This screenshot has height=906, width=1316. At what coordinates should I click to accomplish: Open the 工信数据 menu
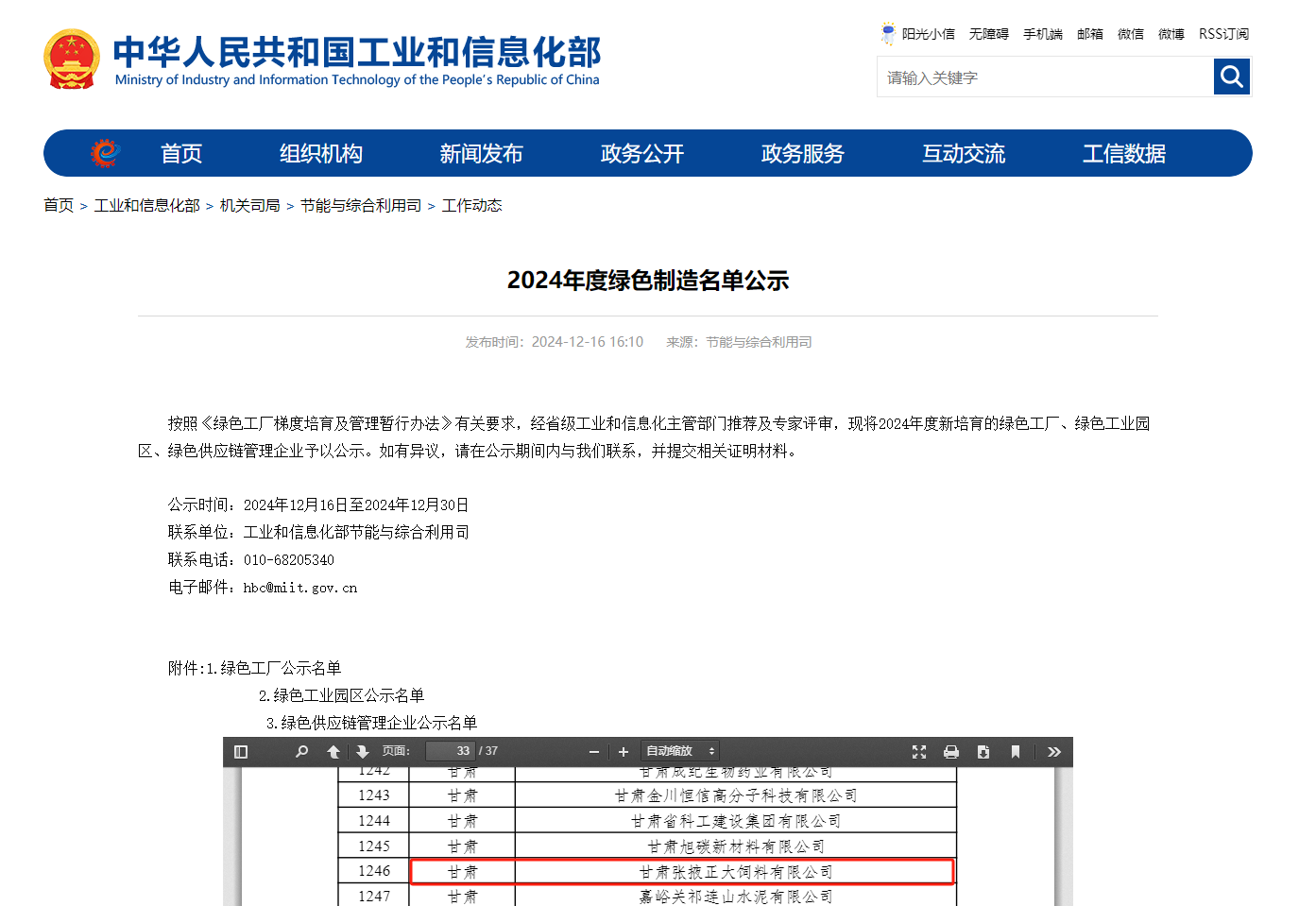[1124, 153]
